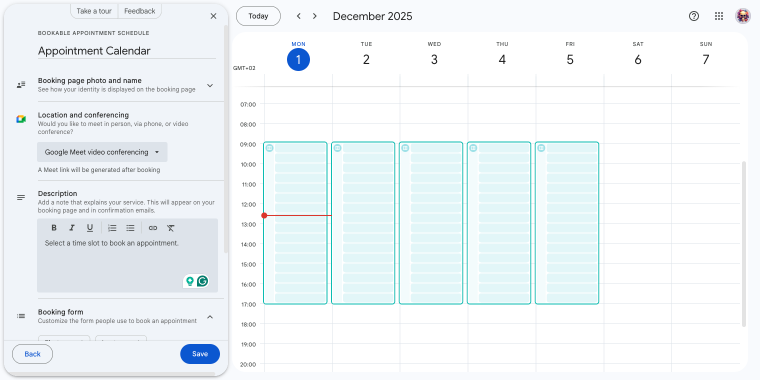Click into the description text area
Image resolution: width=760 pixels, height=380 pixels.
[x=127, y=255]
